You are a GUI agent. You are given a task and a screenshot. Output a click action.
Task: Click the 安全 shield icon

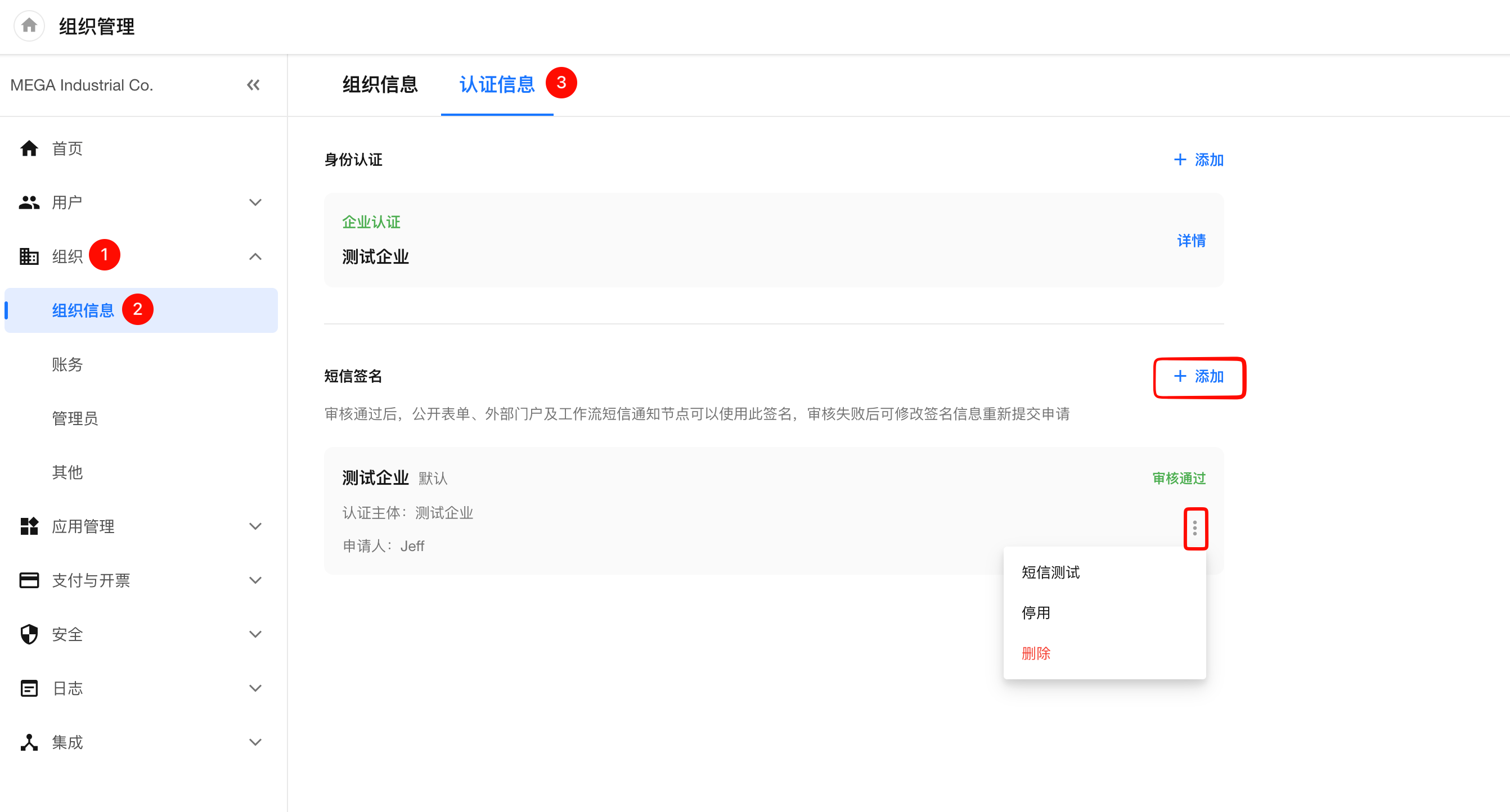(x=29, y=634)
